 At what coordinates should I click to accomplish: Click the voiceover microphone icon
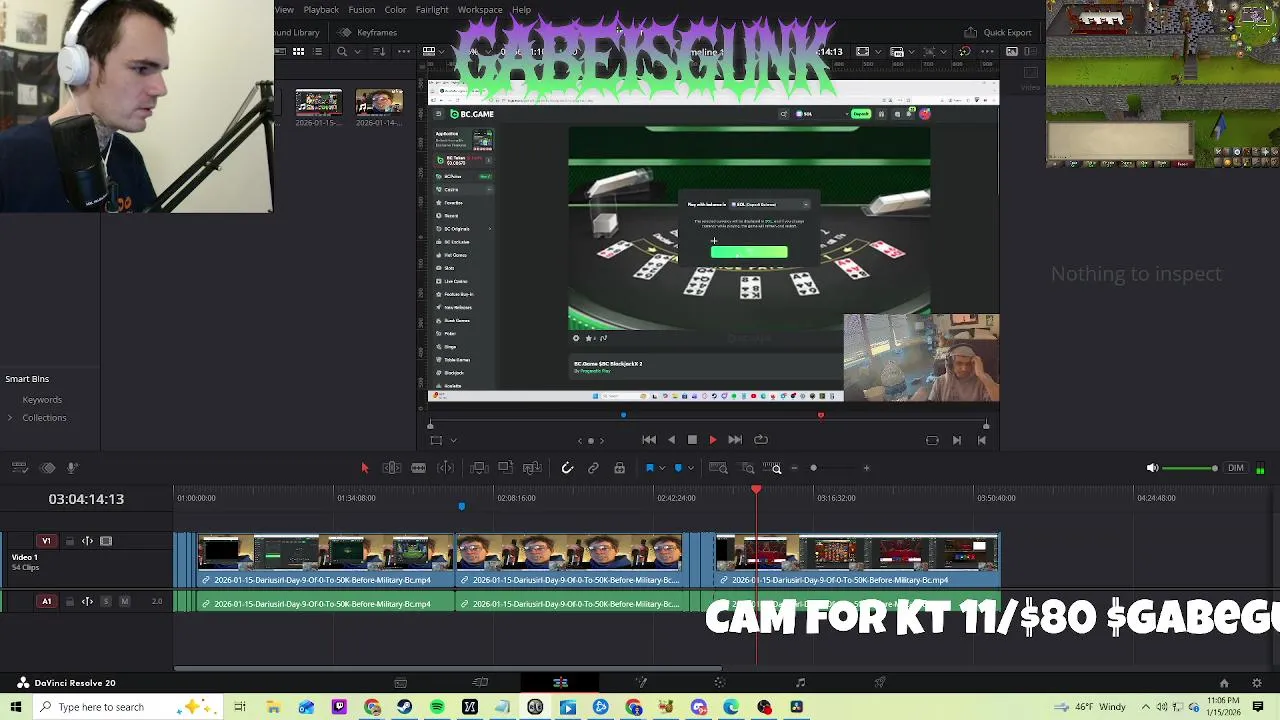[72, 468]
